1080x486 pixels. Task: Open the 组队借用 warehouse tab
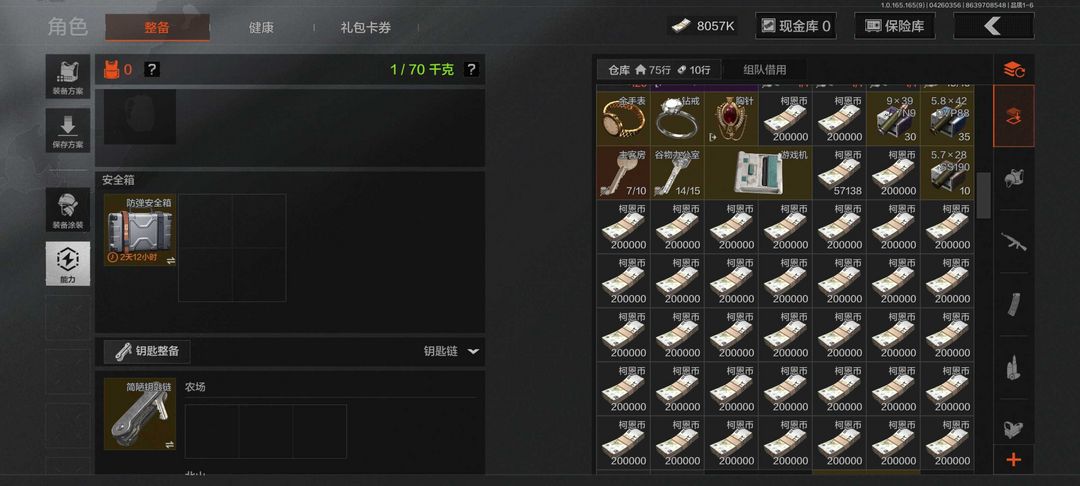point(765,70)
